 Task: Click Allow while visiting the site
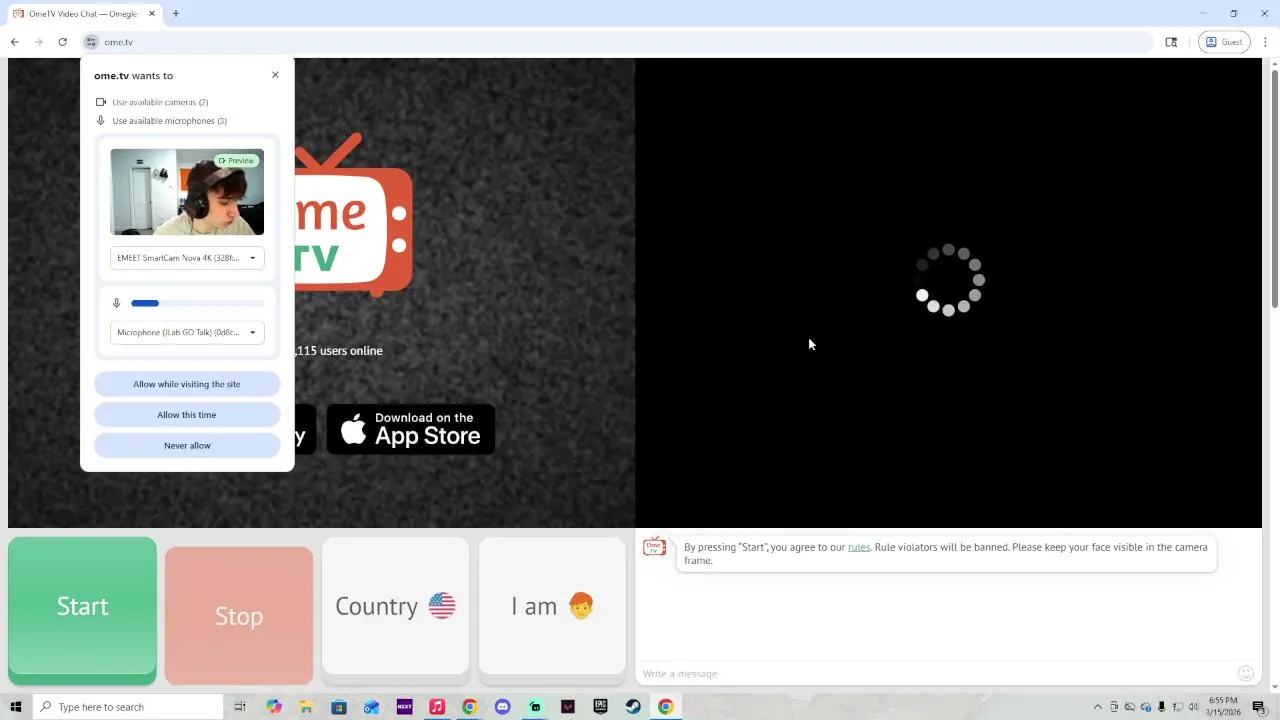pos(187,384)
